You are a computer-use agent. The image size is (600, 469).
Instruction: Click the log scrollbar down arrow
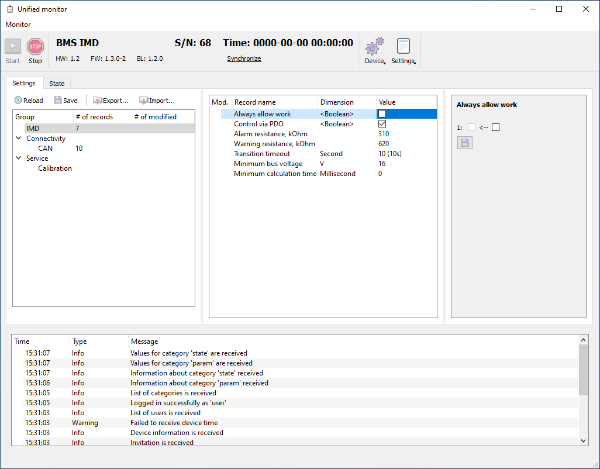click(x=583, y=441)
